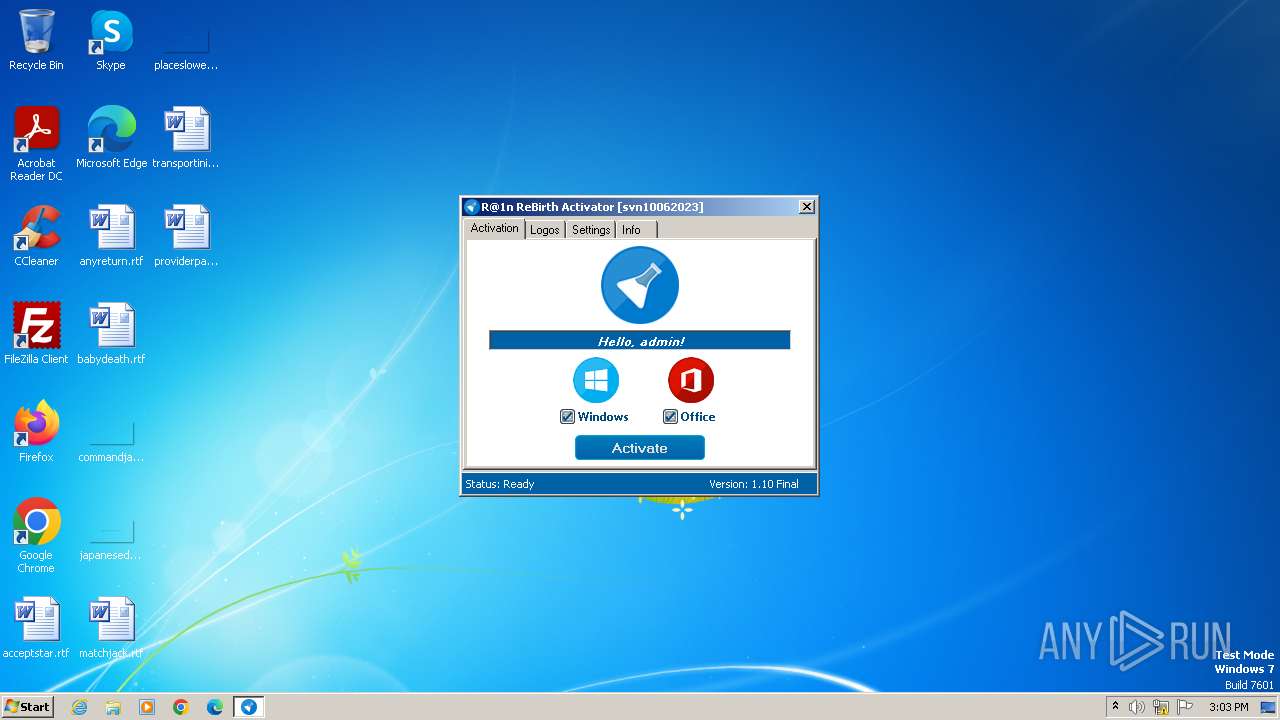Image resolution: width=1280 pixels, height=720 pixels.
Task: Click the activator taskbar button
Action: (x=249, y=707)
